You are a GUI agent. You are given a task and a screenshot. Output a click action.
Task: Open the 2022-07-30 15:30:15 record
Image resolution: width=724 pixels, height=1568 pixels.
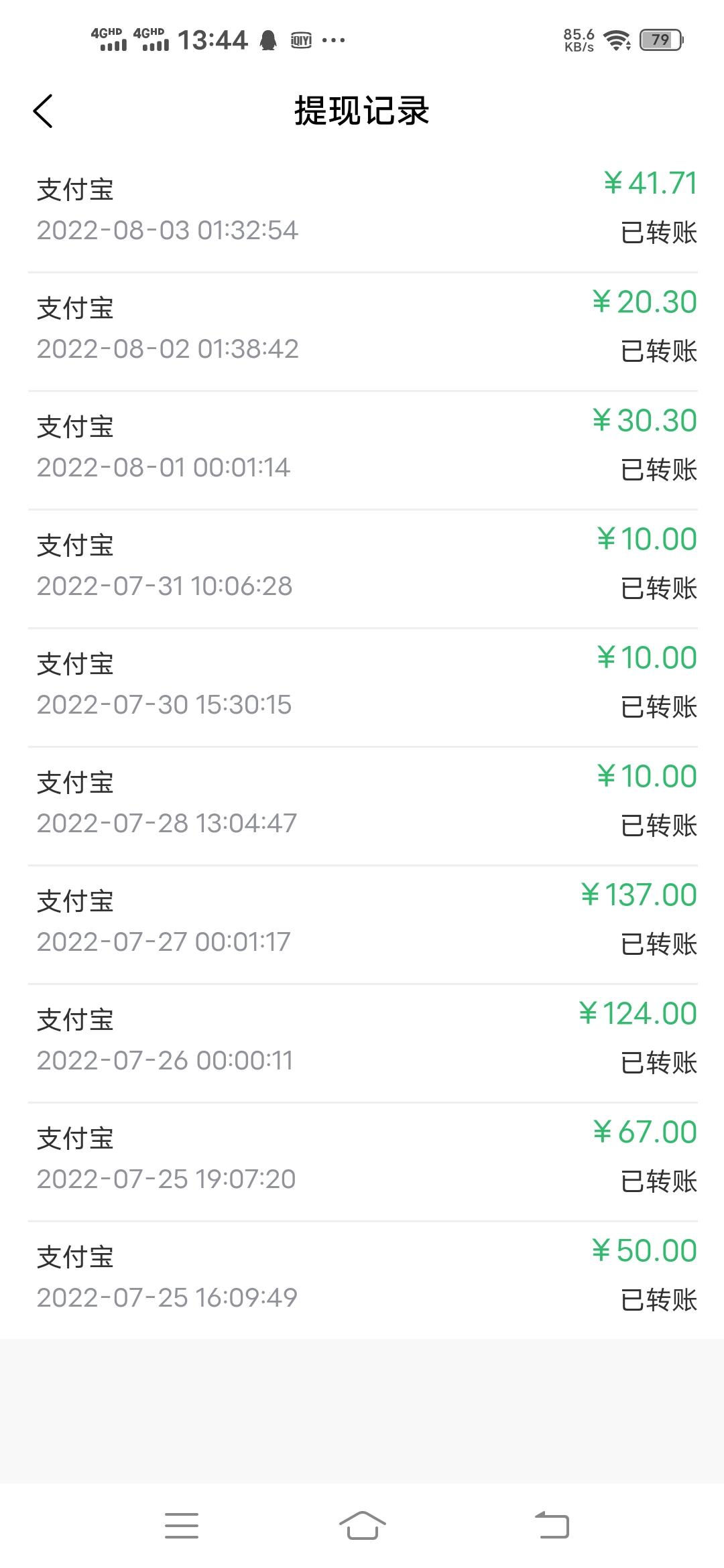[362, 688]
